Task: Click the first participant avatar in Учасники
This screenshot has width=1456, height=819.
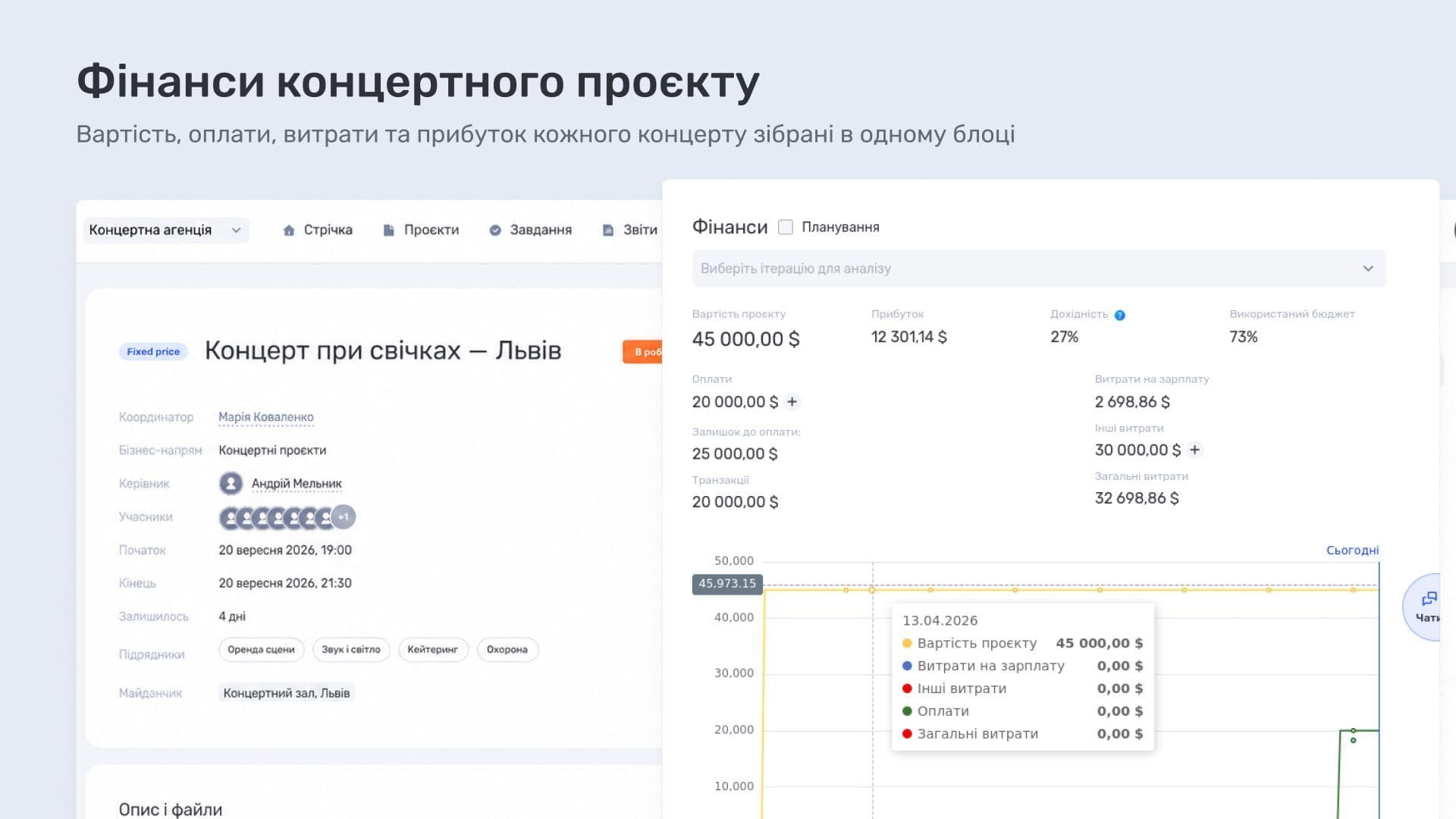Action: click(x=229, y=518)
